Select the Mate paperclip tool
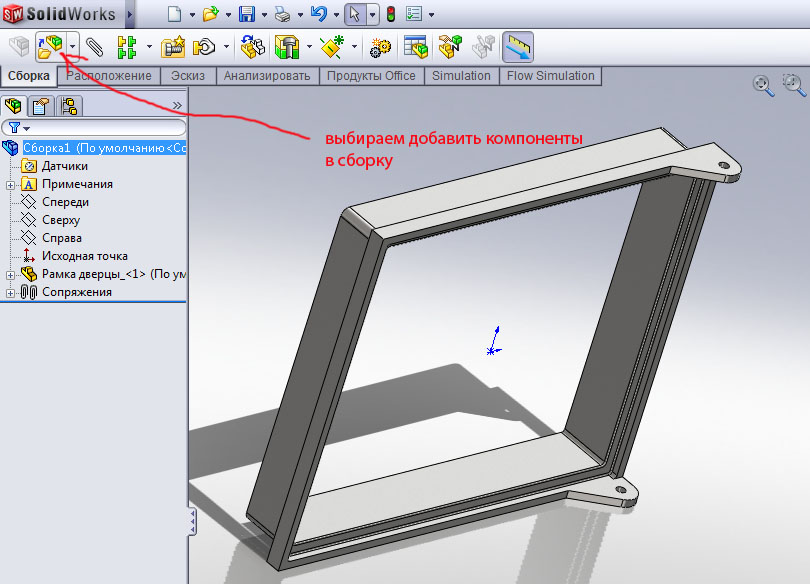 [x=94, y=46]
